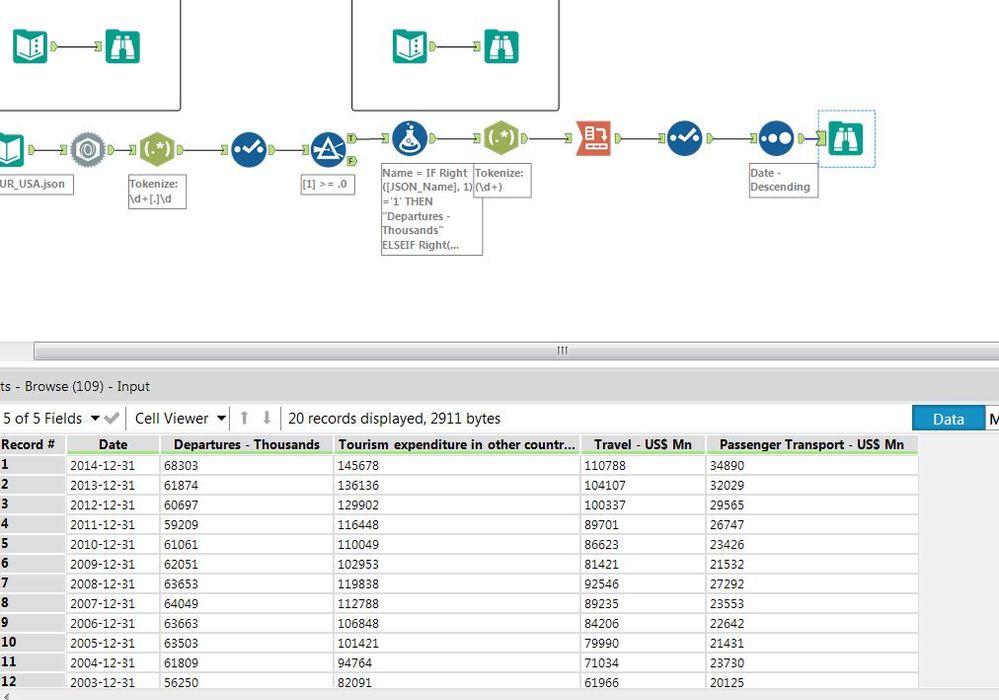The width and height of the screenshot is (999, 700).
Task: Select the red Cross Tab tool
Action: [593, 138]
